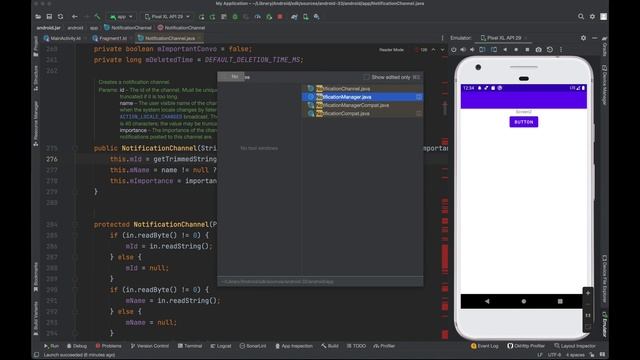Open the Version Control tool window
This screenshot has height=360, width=640.
(x=149, y=346)
